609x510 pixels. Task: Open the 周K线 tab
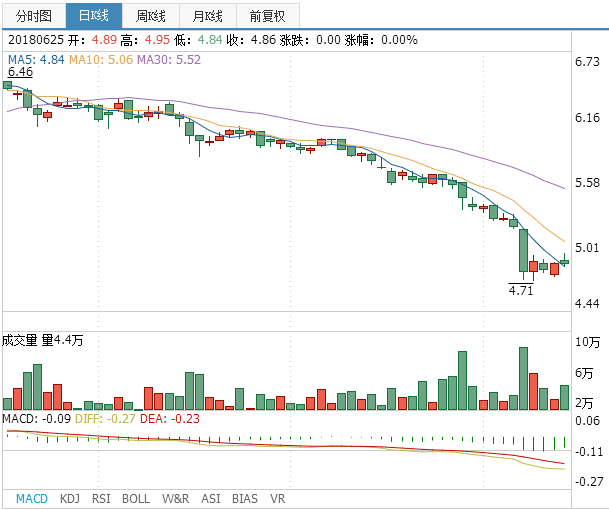(x=151, y=16)
